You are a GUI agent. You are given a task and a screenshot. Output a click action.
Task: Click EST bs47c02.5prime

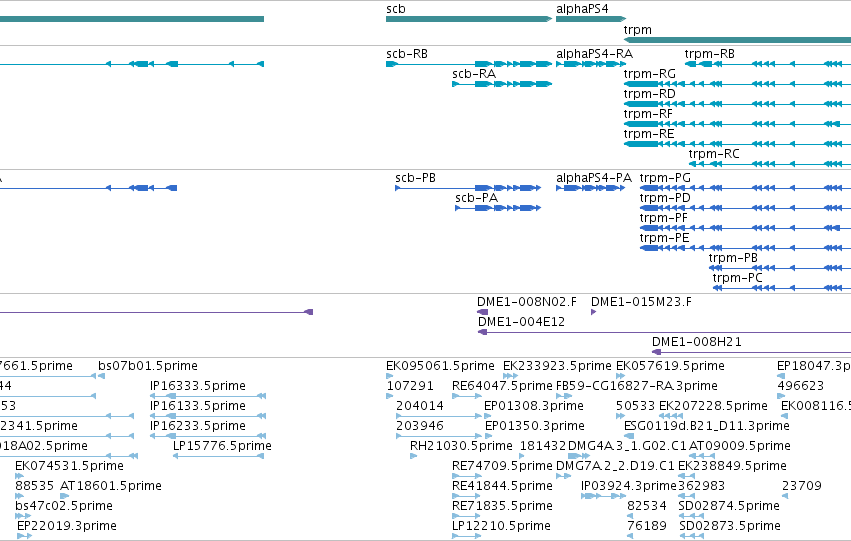(23, 516)
